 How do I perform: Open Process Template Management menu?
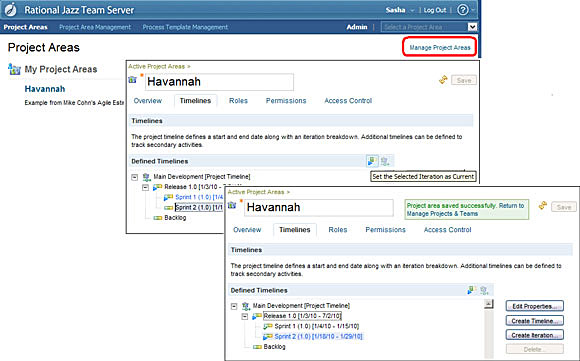point(185,27)
